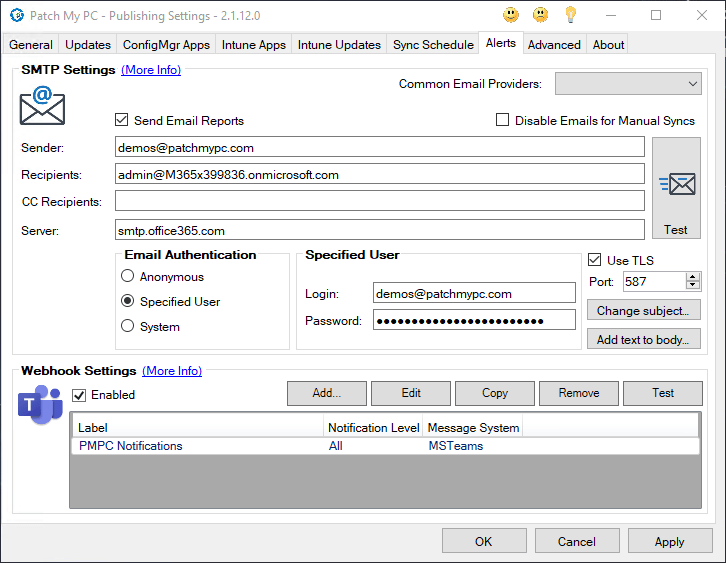Image resolution: width=726 pixels, height=563 pixels.
Task: Click the Microsoft Teams icon
Action: click(x=40, y=404)
